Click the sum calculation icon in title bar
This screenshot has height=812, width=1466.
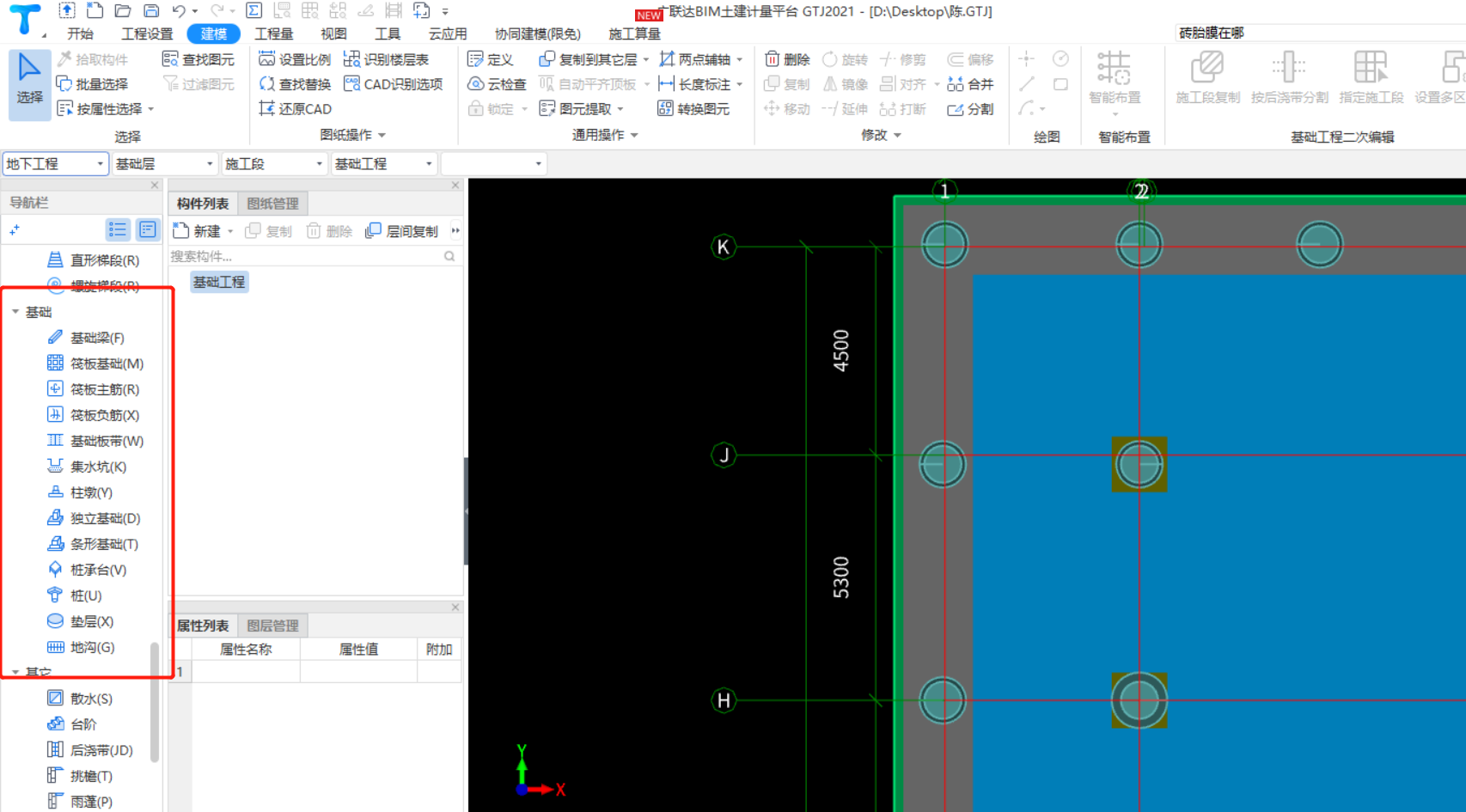point(253,10)
